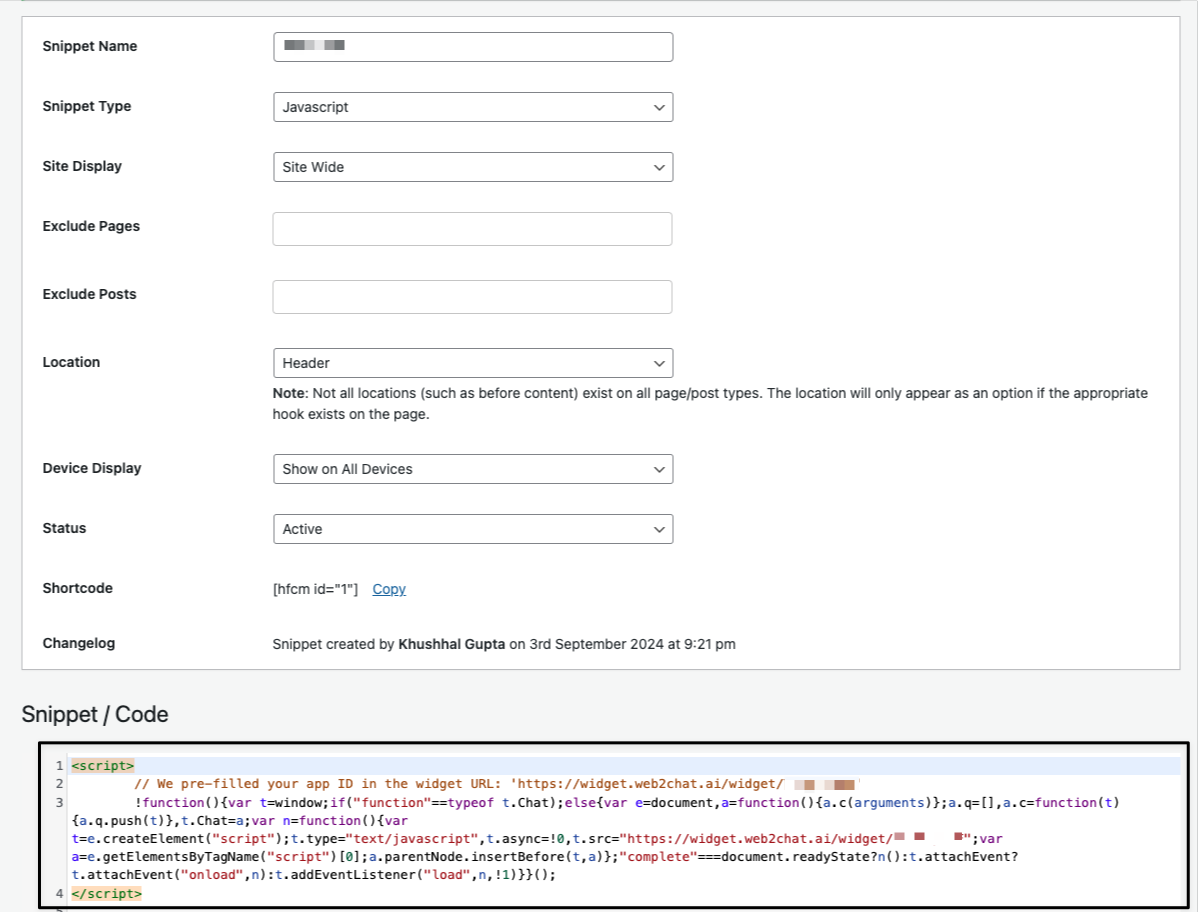Focus the Exclude Posts input field
The height and width of the screenshot is (912, 1198).
point(472,297)
